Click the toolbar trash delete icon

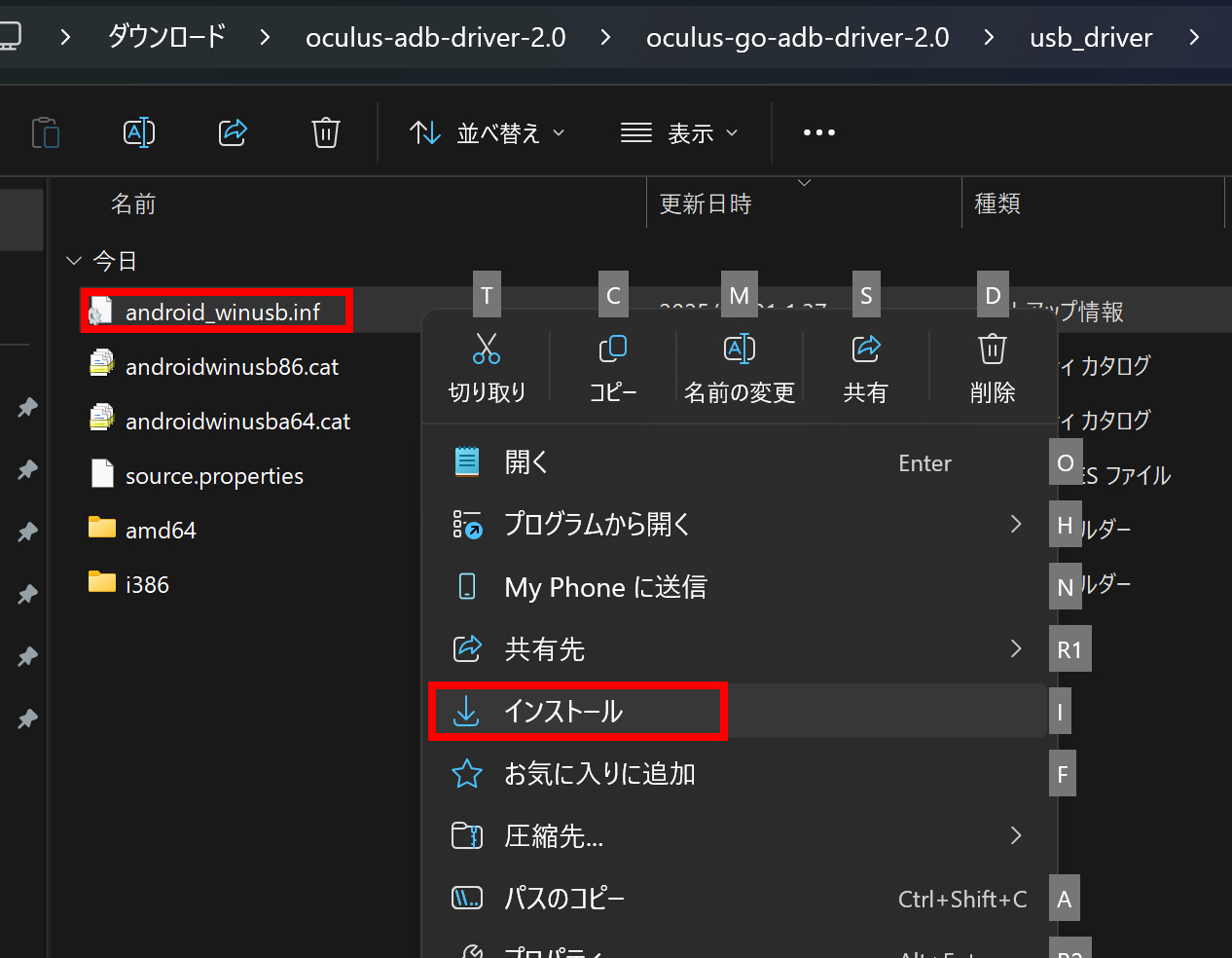(x=325, y=132)
